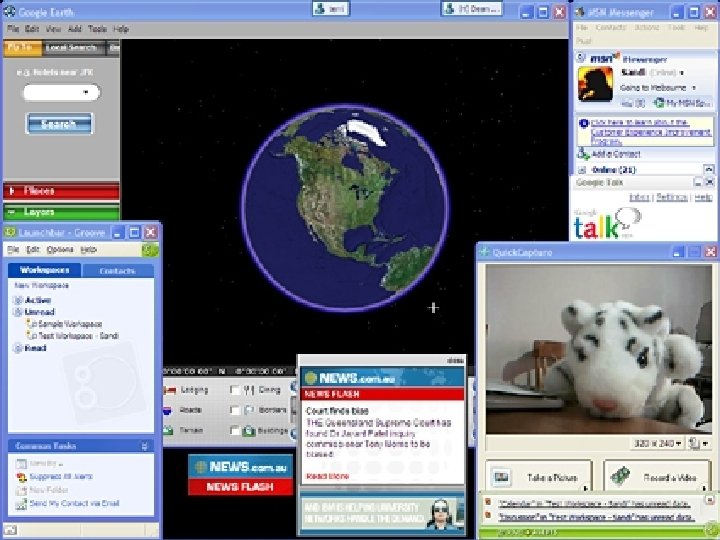Screen dimensions: 720x540
Task: Click Add a Contact in MSN Messenger
Action: [x=616, y=154]
